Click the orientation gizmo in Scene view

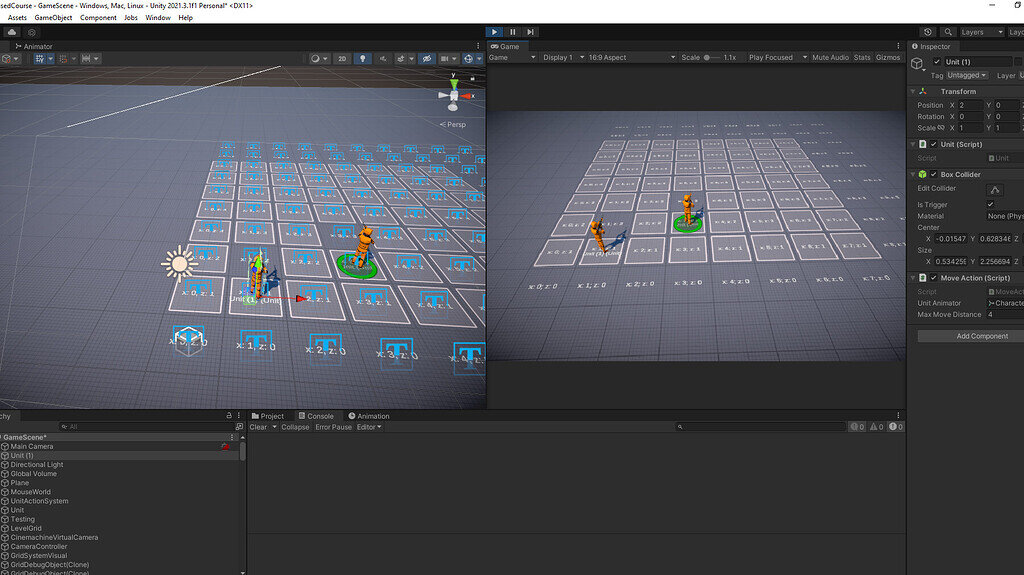coord(454,93)
